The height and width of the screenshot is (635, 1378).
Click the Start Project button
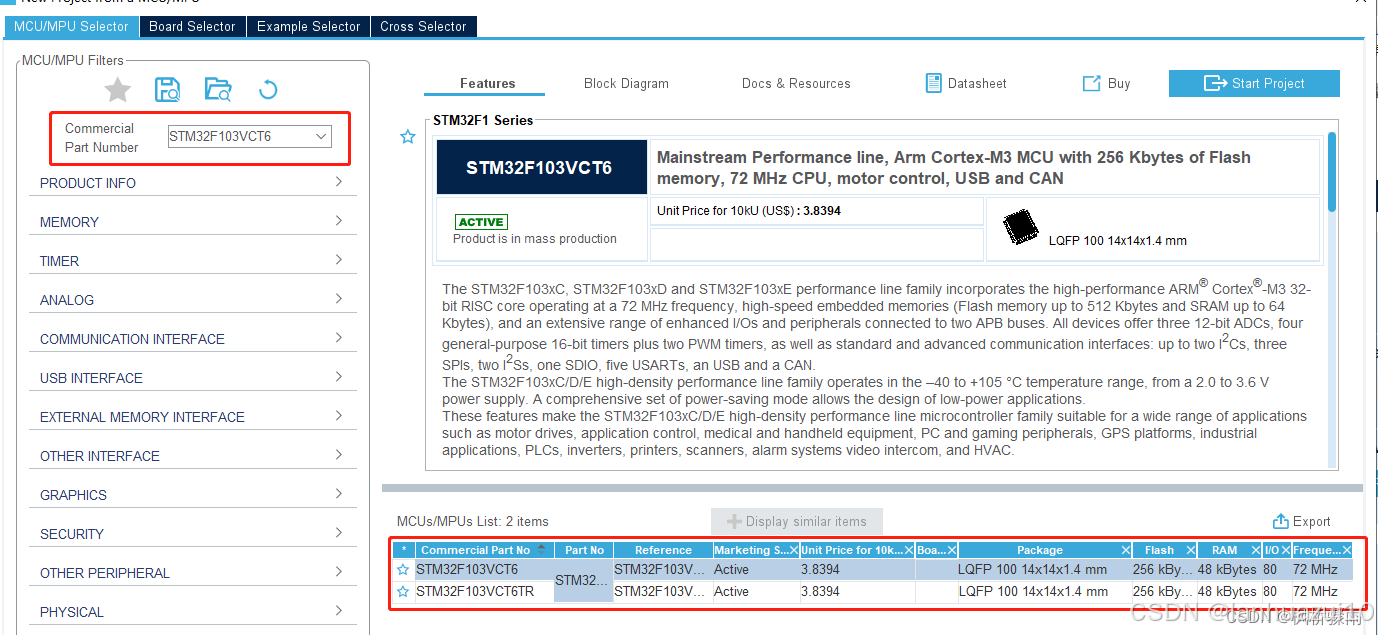point(1254,83)
